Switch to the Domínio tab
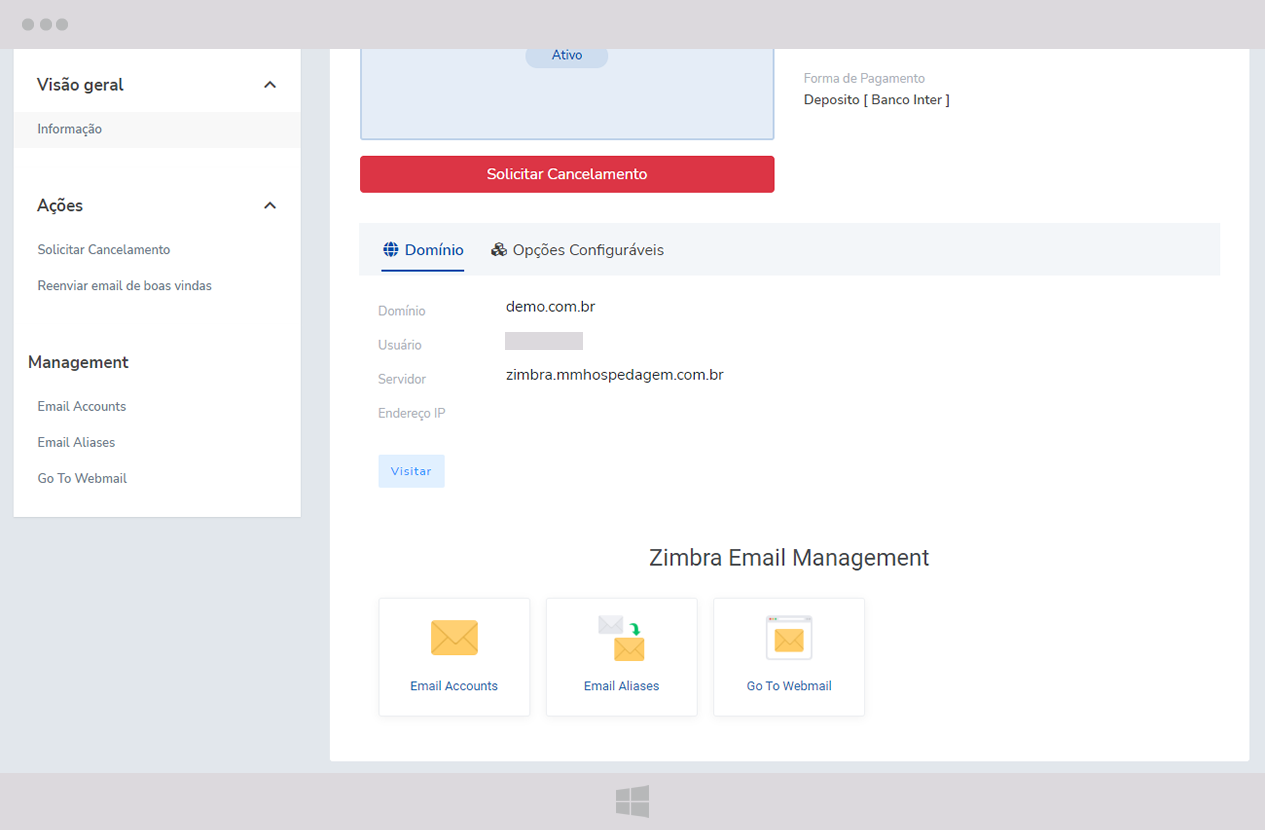The height and width of the screenshot is (830, 1265). tap(423, 250)
